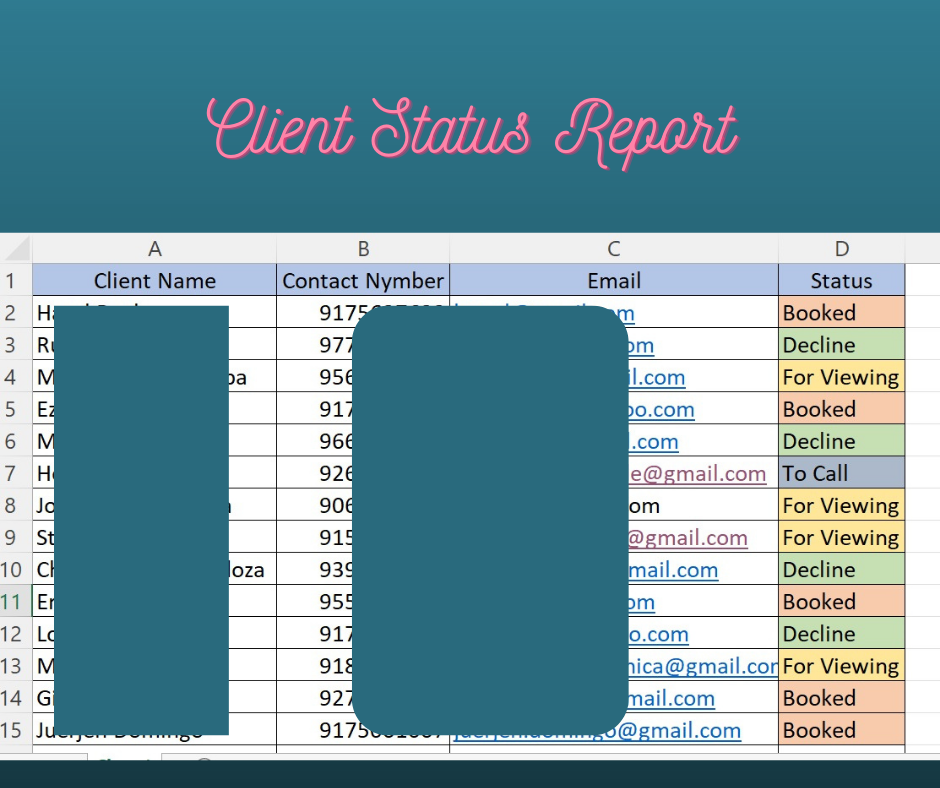Image resolution: width=940 pixels, height=788 pixels.
Task: Click the Select All corner triangle
Action: click(x=16, y=249)
